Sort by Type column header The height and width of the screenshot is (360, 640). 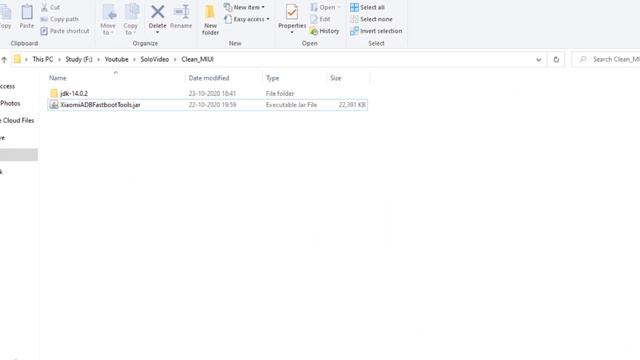click(272, 78)
